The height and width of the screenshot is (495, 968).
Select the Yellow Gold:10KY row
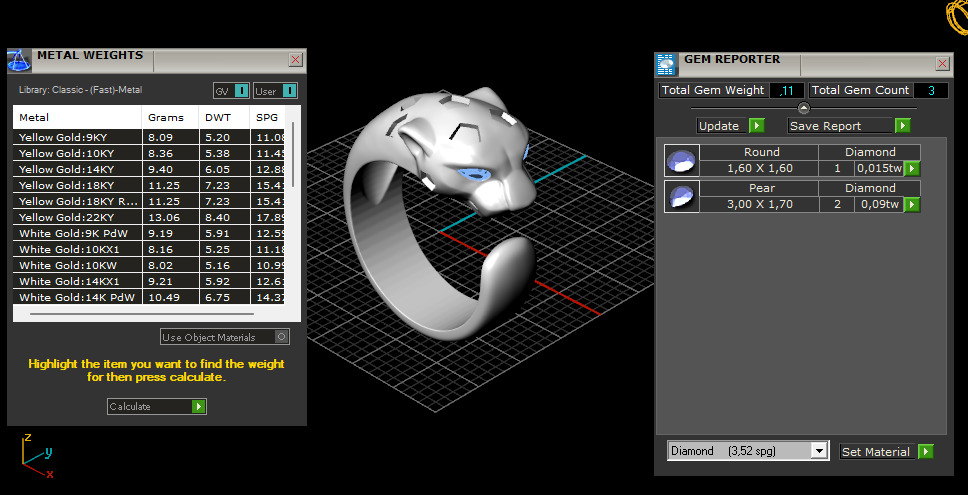[149, 153]
